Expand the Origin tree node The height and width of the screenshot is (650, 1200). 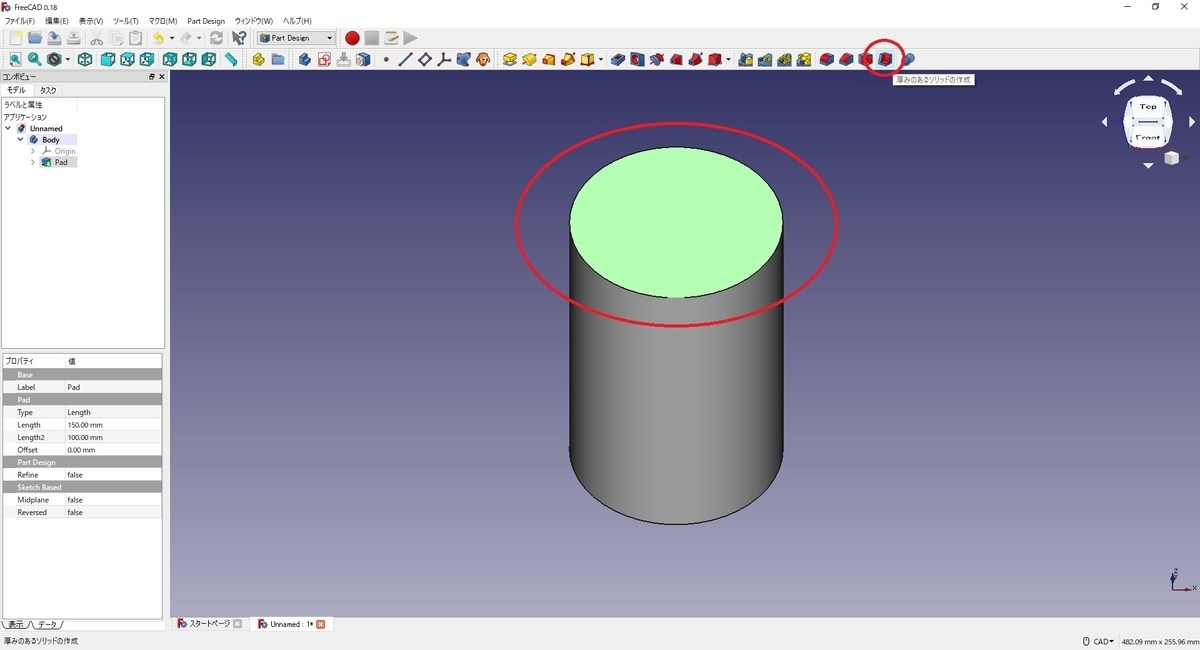point(33,151)
